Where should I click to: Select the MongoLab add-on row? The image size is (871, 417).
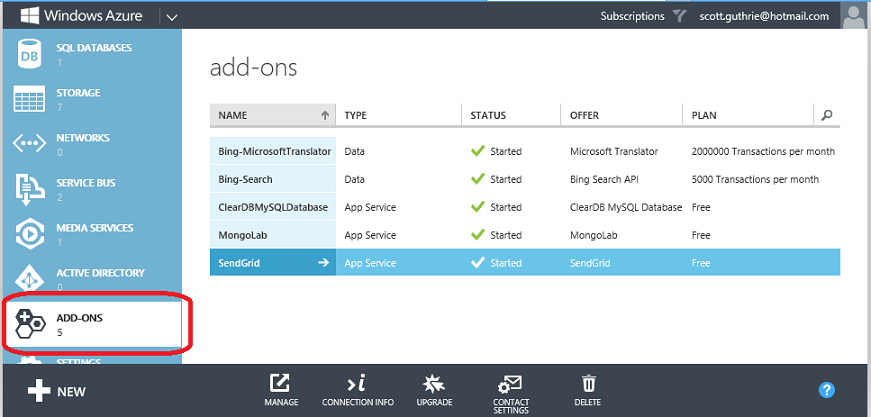[x=525, y=235]
